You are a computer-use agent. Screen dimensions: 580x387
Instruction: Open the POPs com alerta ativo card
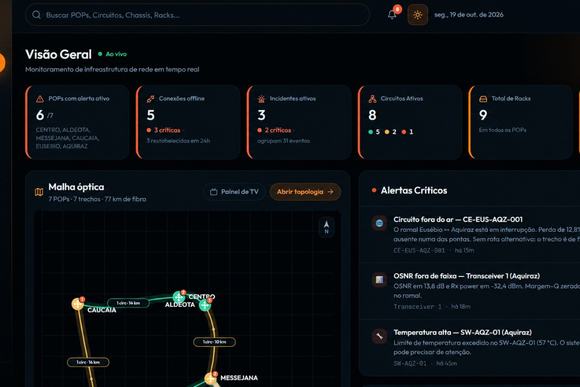(77, 122)
